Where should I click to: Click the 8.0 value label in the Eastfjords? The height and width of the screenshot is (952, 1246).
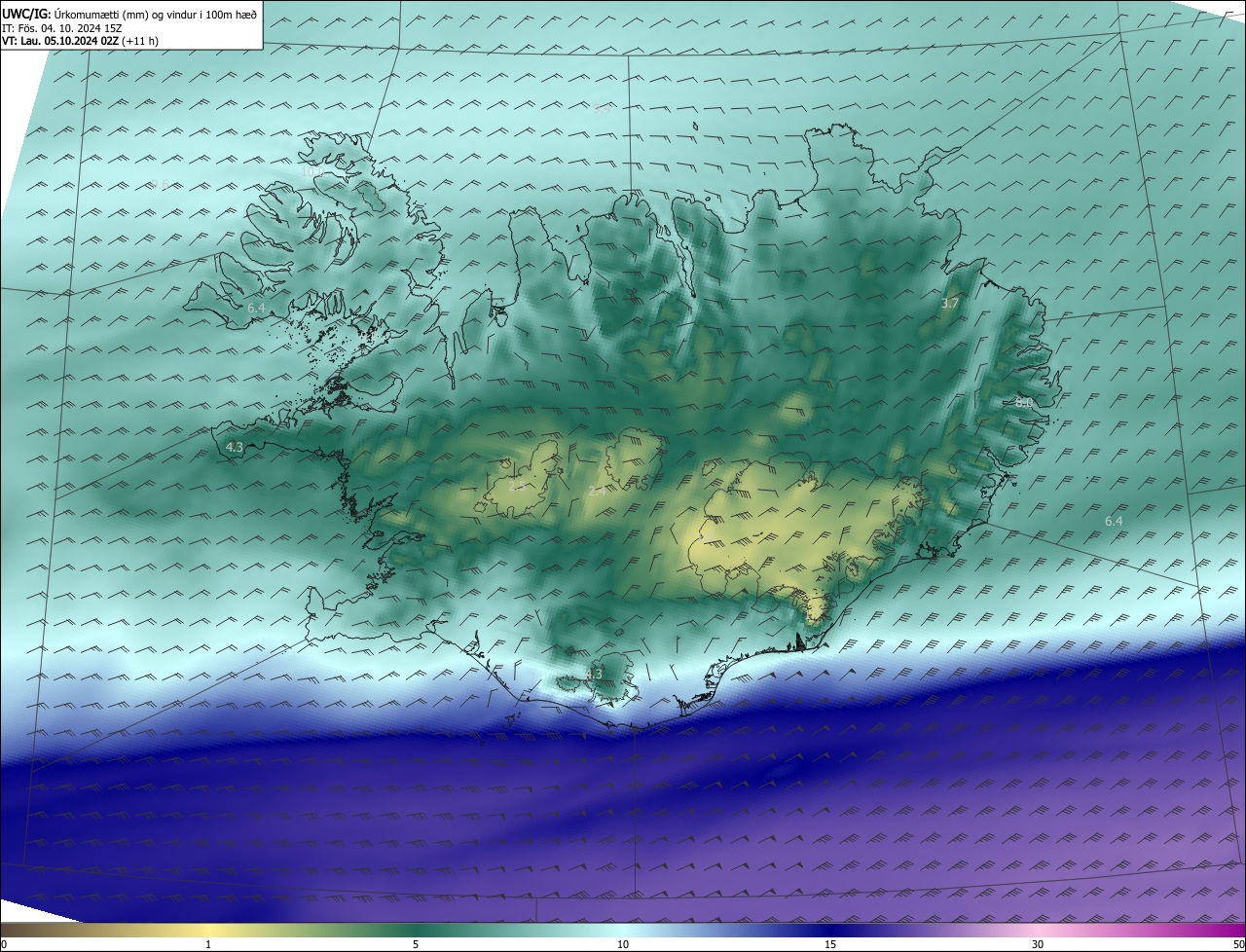1023,402
